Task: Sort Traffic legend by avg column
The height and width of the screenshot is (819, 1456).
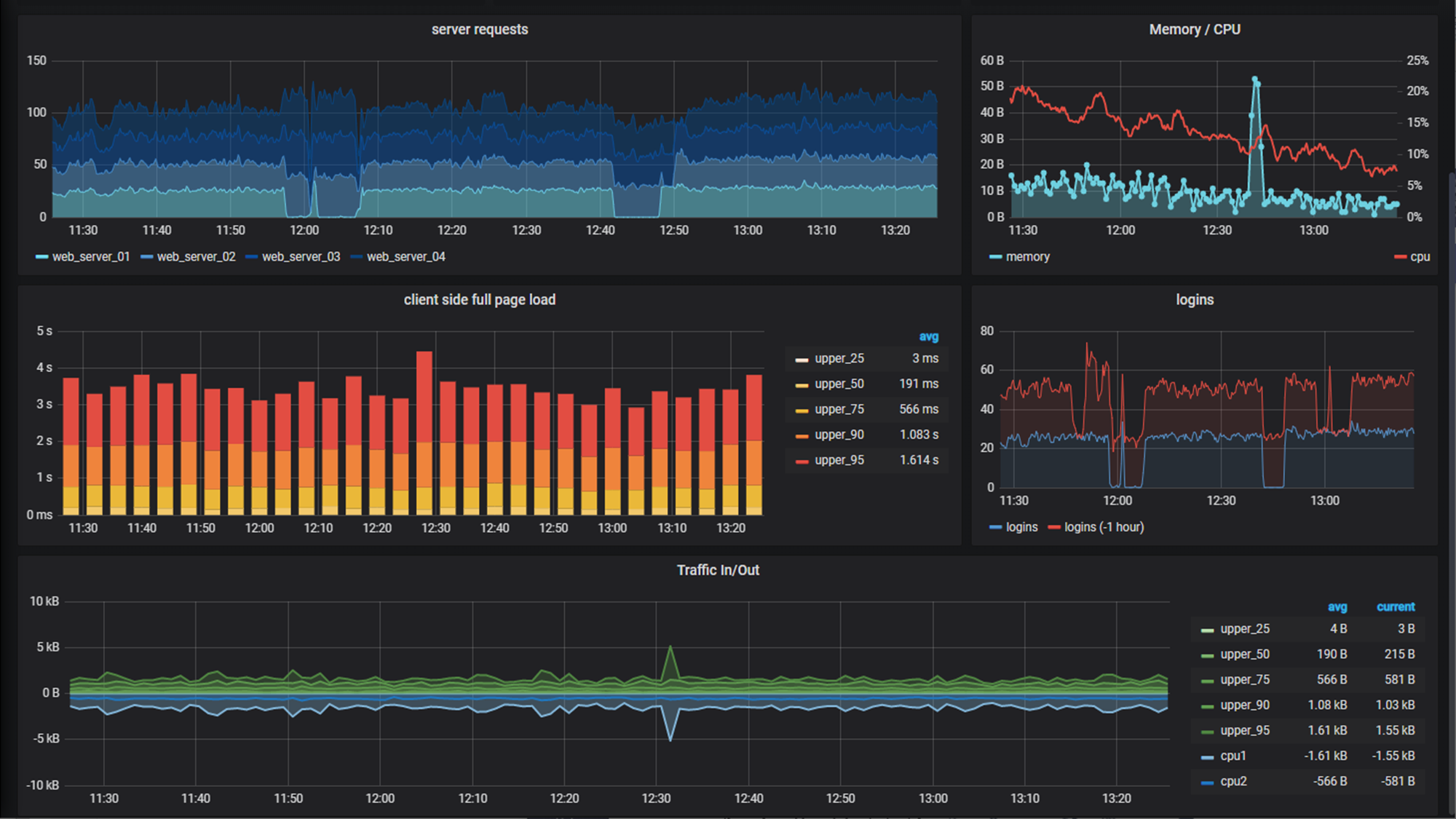Action: click(x=1337, y=607)
